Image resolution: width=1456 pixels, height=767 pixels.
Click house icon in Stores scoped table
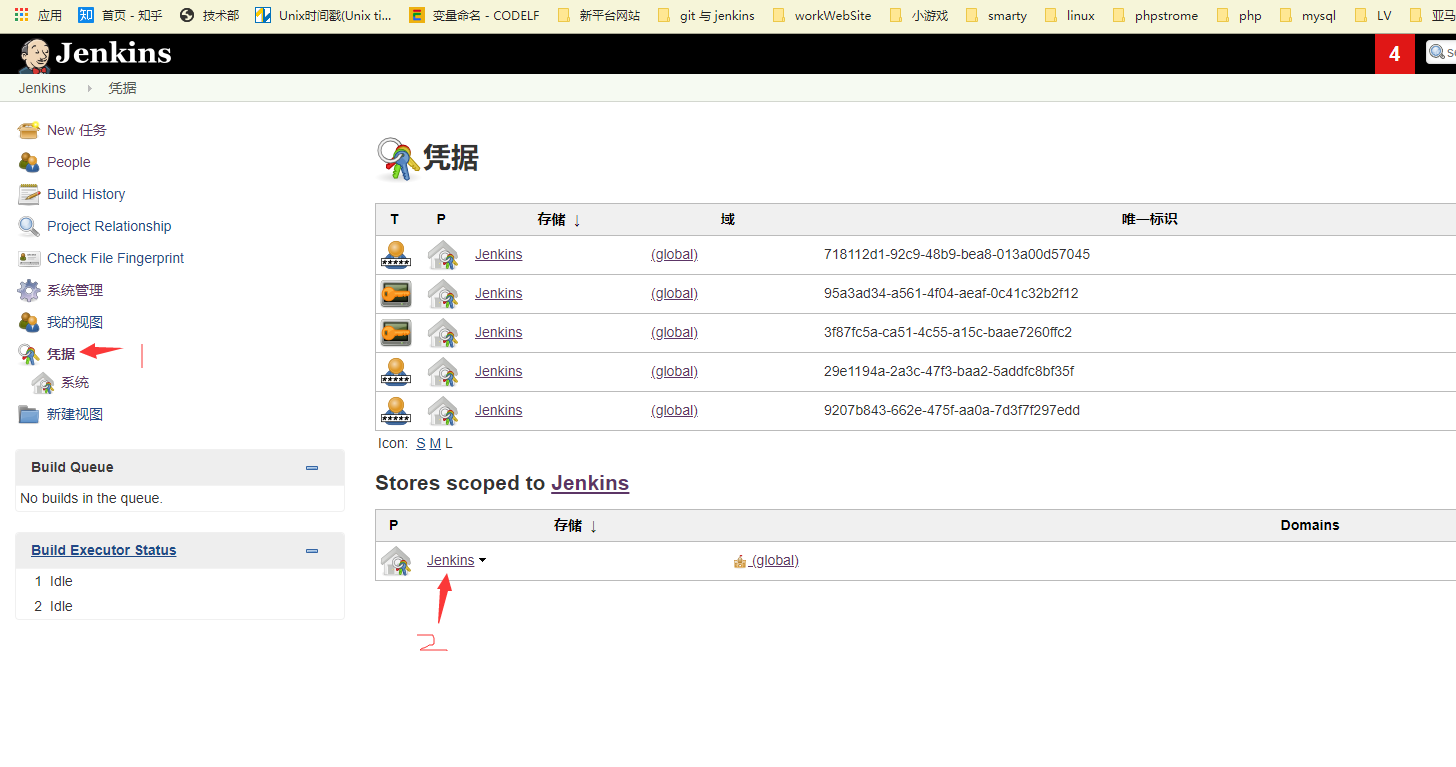396,561
